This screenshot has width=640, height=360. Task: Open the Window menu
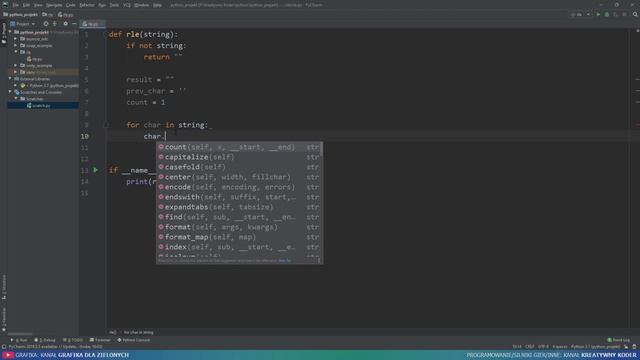pos(142,5)
